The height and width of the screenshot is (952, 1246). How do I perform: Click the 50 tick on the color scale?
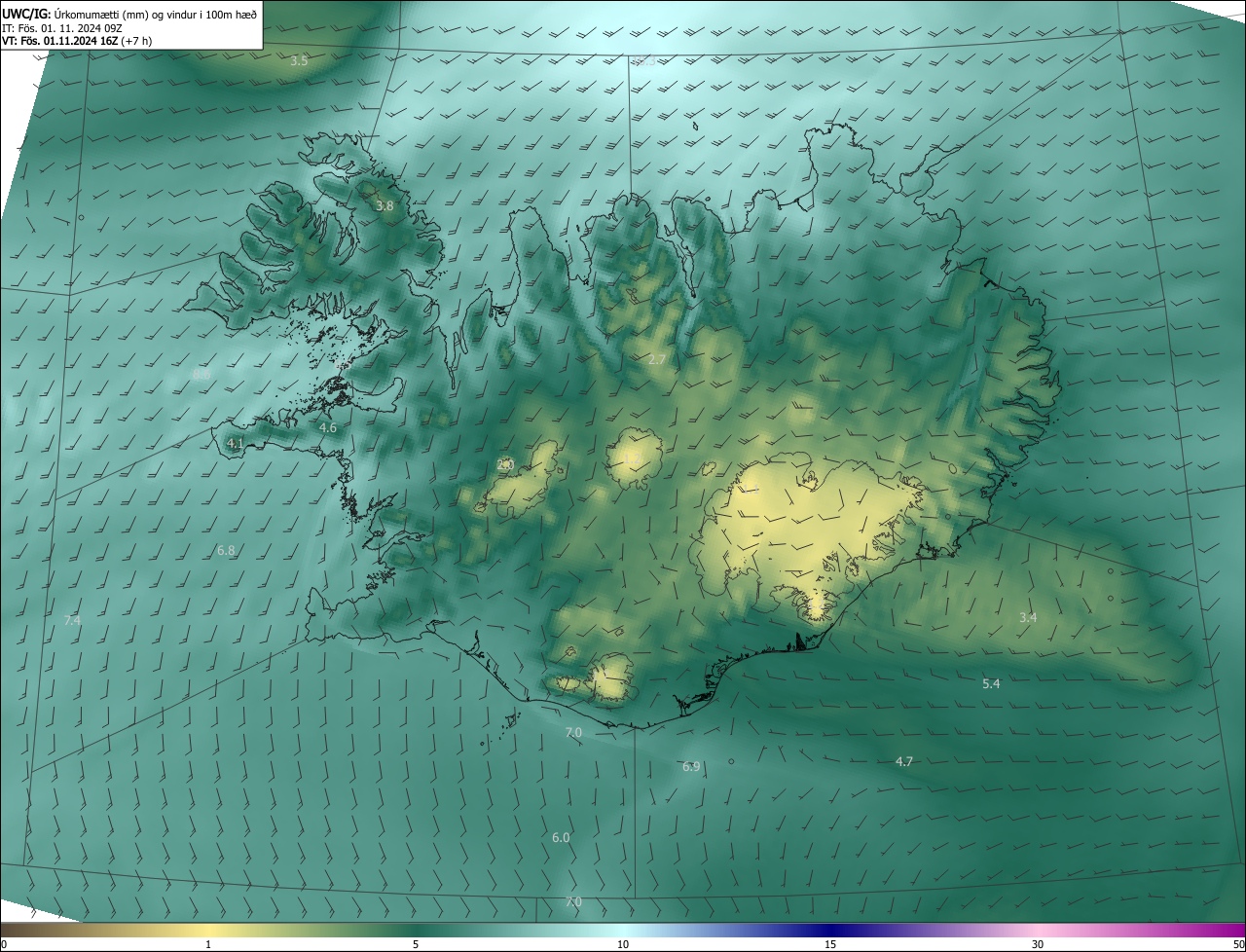tap(1238, 944)
